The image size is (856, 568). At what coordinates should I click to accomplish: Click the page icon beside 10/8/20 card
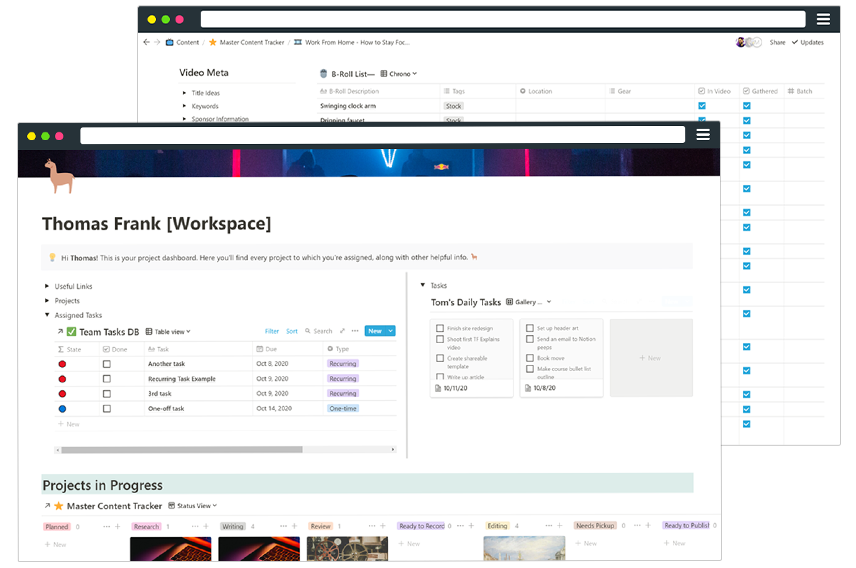coord(528,388)
